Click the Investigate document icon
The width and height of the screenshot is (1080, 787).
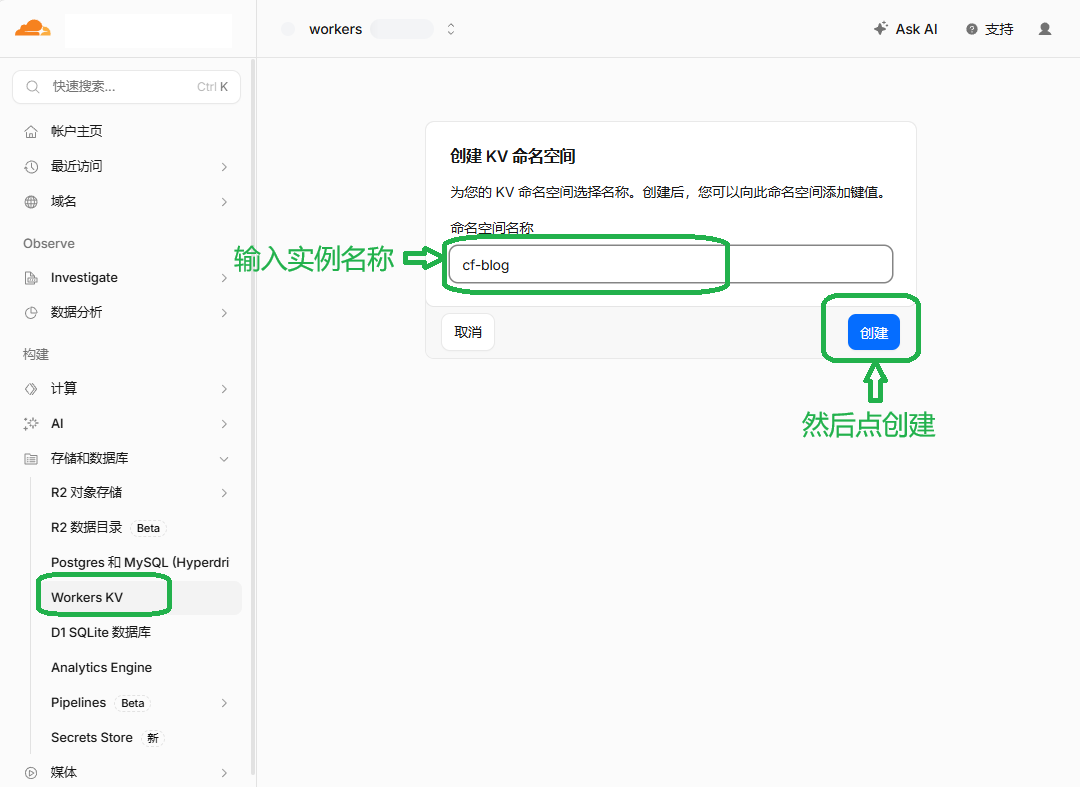pos(31,277)
